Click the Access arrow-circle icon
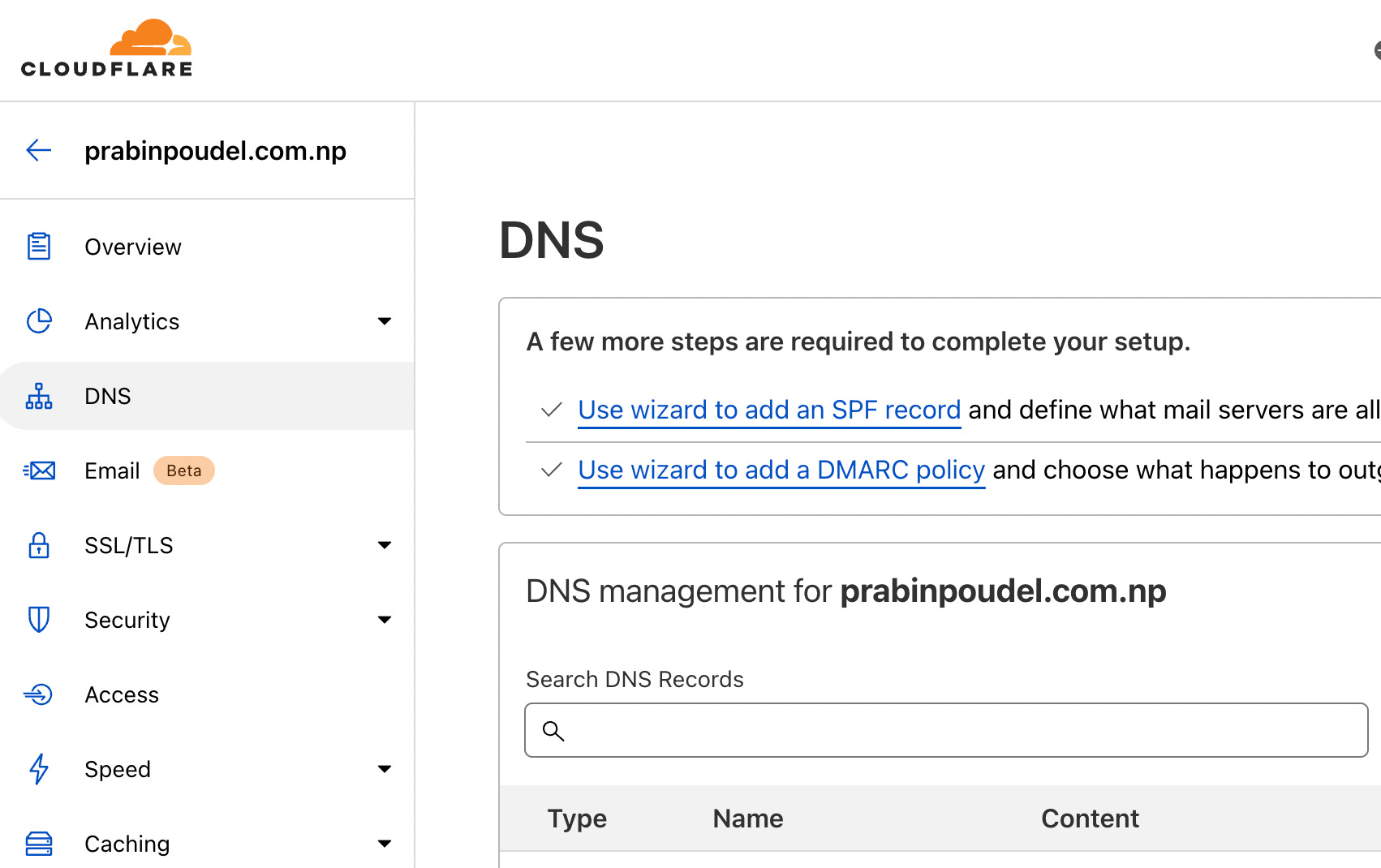This screenshot has width=1381, height=868. 39,694
